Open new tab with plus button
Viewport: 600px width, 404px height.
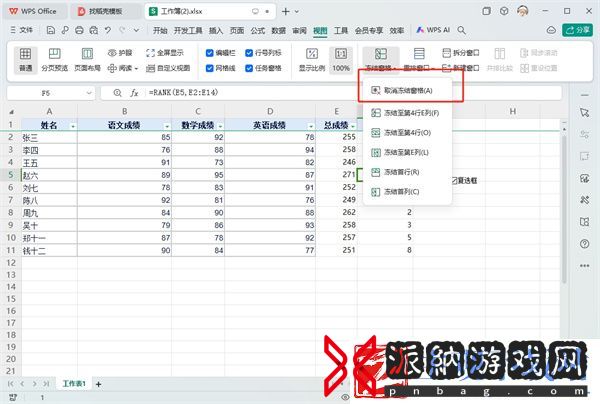click(x=285, y=11)
